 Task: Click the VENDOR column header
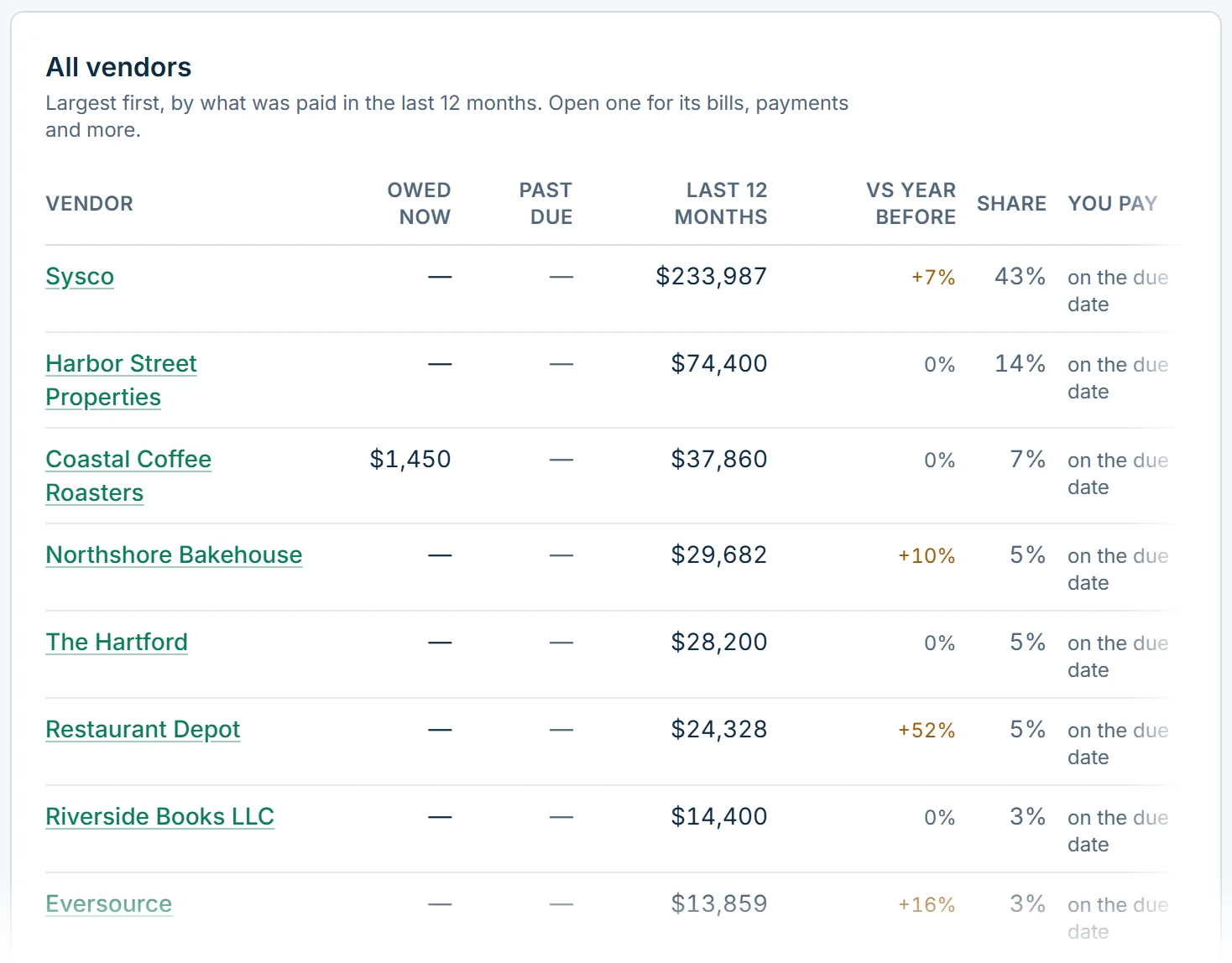[x=90, y=204]
